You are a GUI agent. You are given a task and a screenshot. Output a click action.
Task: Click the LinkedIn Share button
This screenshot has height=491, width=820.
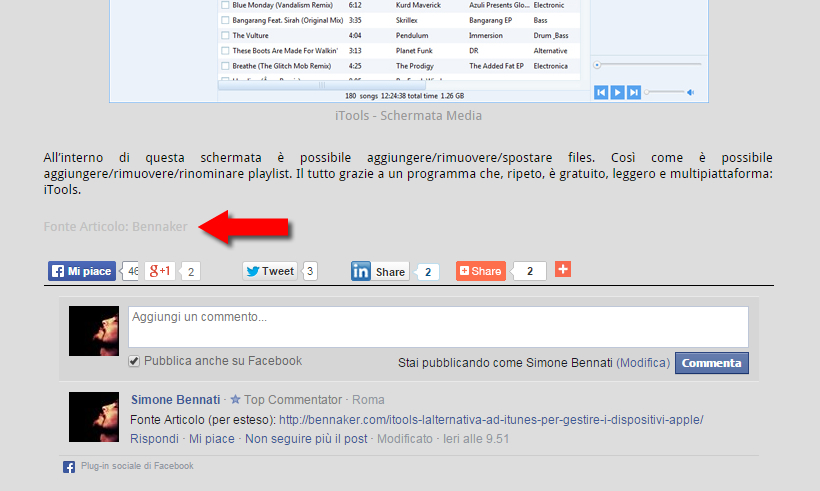click(x=380, y=271)
